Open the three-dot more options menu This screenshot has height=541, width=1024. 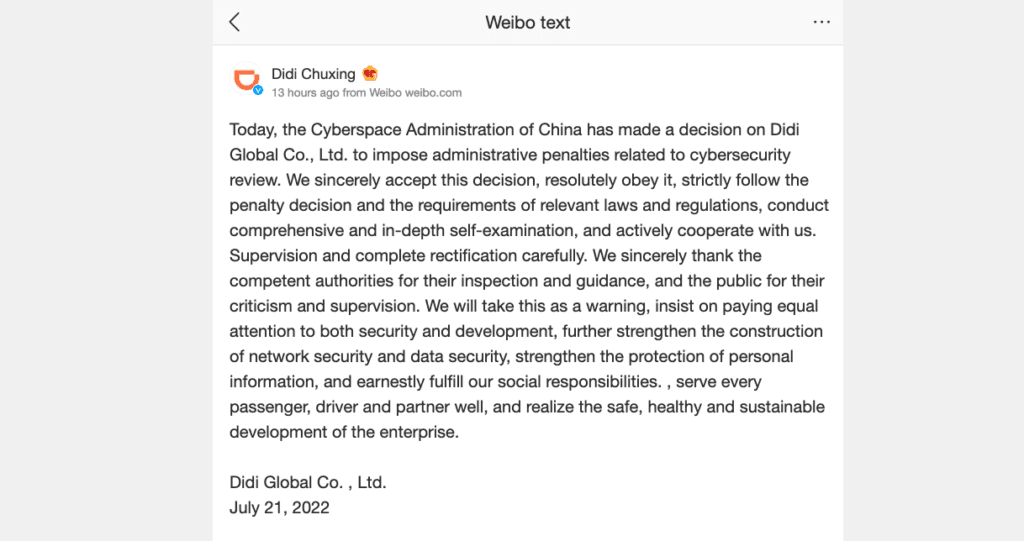[822, 22]
